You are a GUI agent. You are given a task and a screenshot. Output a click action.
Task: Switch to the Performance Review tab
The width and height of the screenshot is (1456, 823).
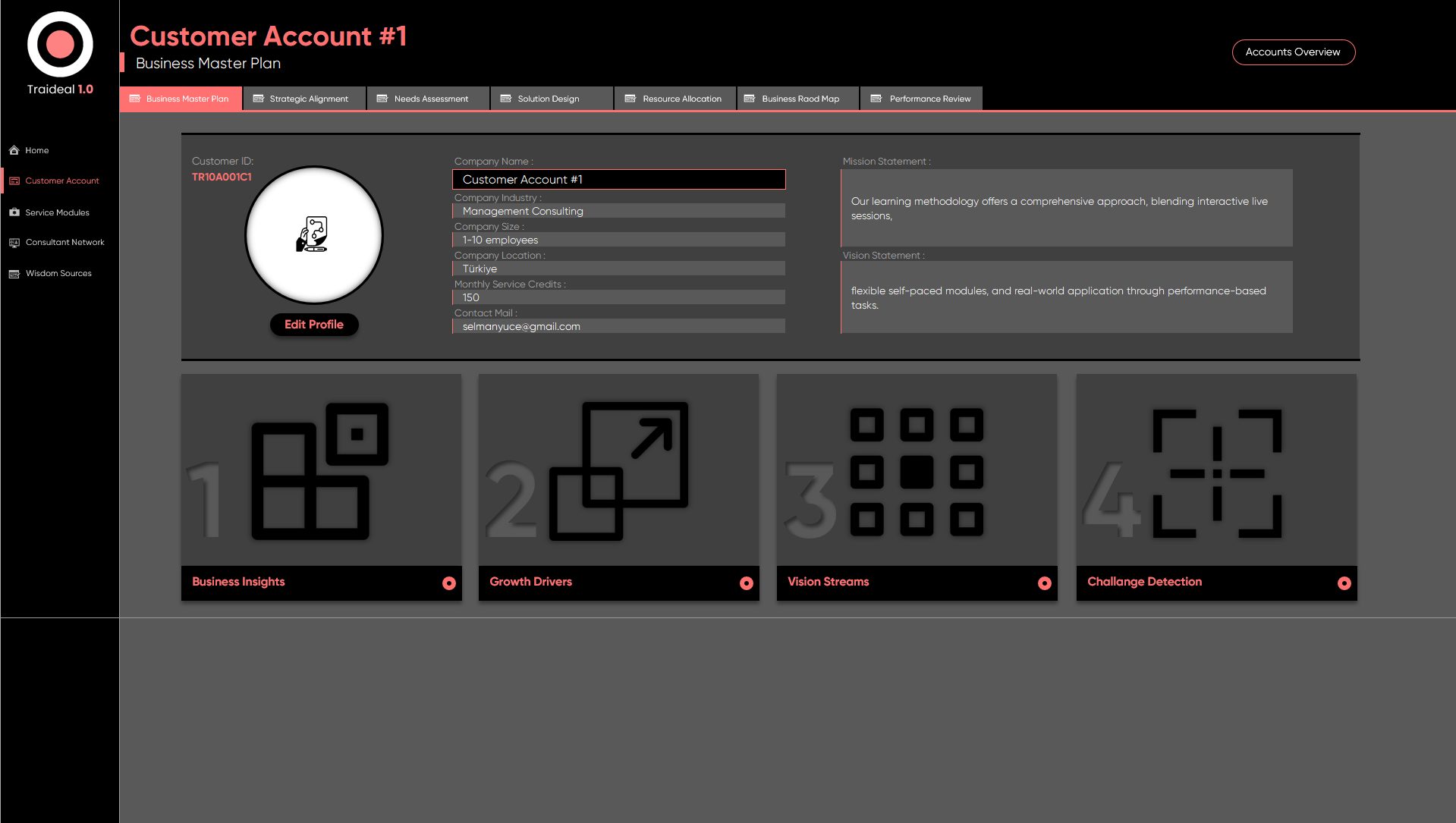tap(921, 99)
